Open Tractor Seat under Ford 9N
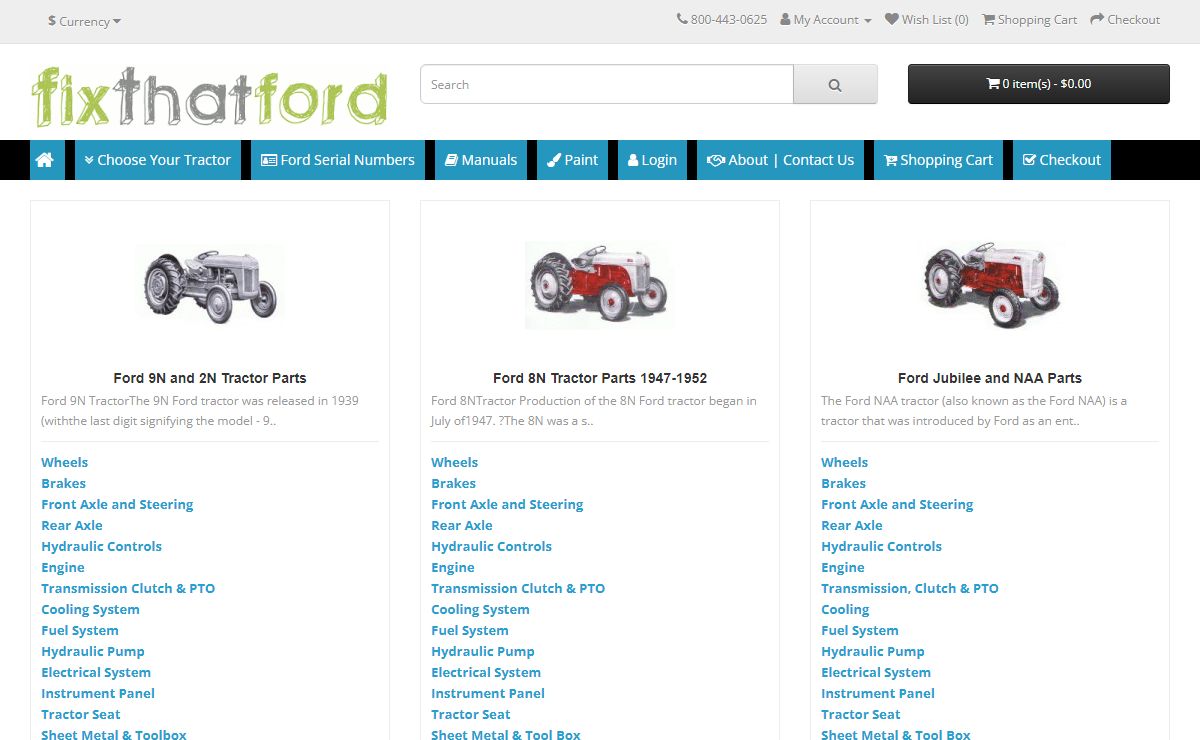Screen dimensions: 1200x740 pyautogui.click(x=81, y=714)
